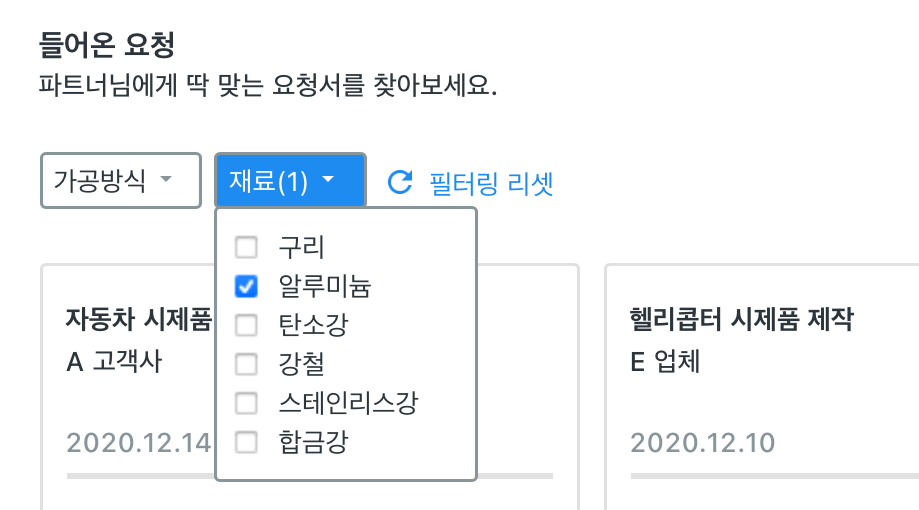Select the 합금강 checkbox

coord(246,441)
